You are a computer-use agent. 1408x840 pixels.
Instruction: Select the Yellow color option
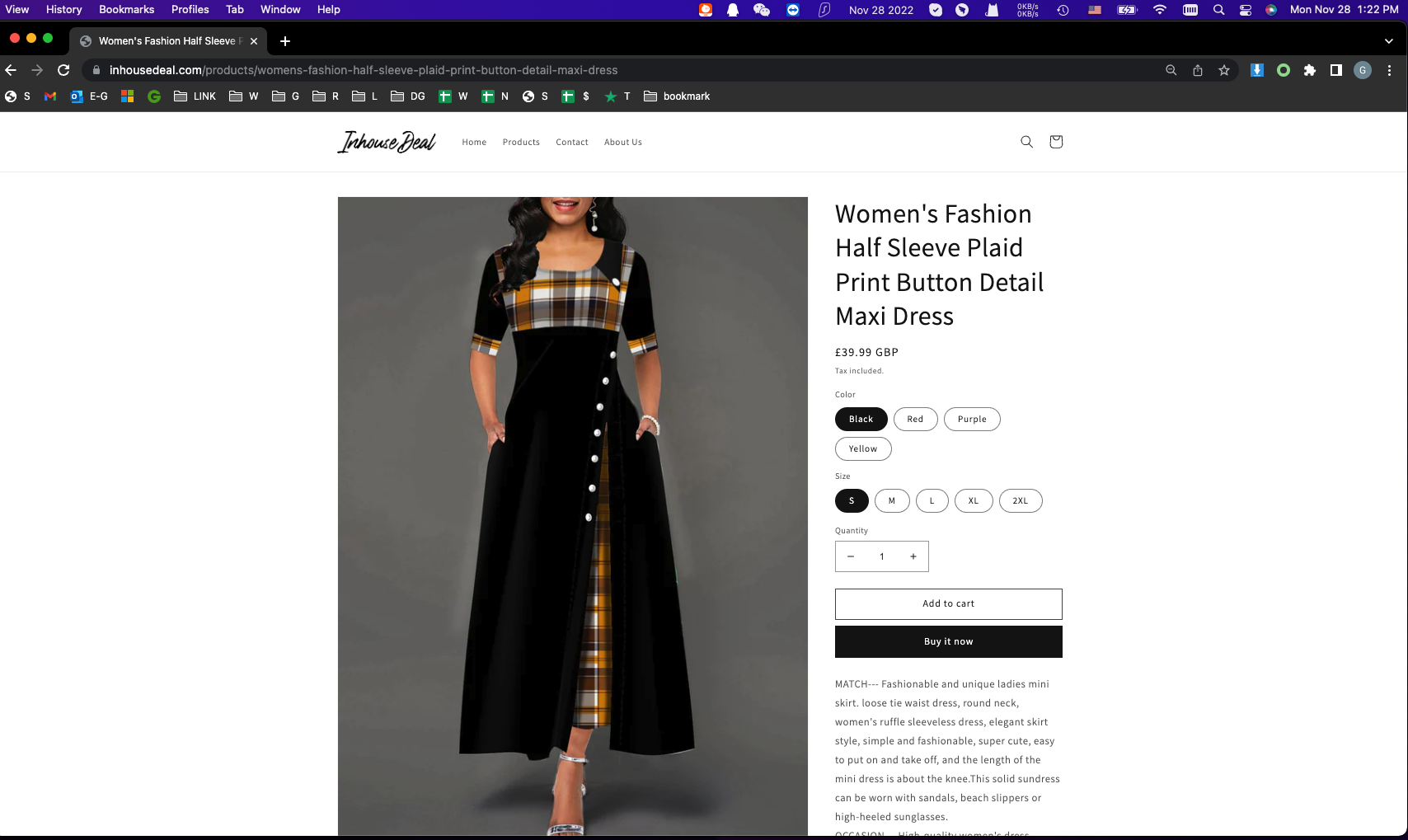click(x=863, y=448)
